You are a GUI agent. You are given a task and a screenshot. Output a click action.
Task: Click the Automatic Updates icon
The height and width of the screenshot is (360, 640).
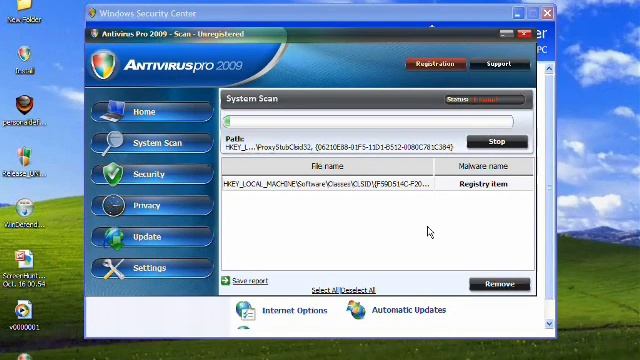tap(356, 310)
